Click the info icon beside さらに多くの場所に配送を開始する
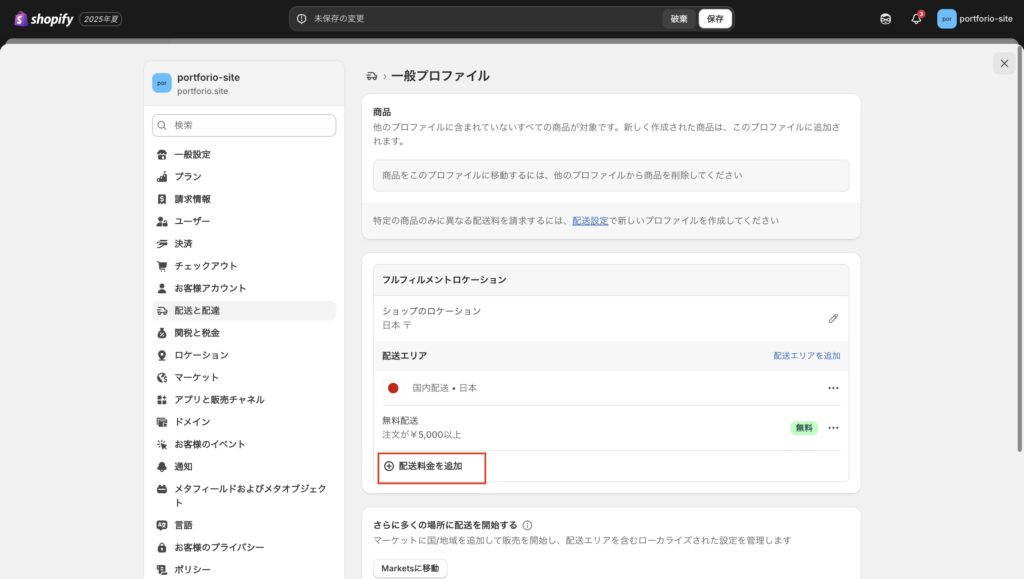This screenshot has height=579, width=1024. pos(527,525)
